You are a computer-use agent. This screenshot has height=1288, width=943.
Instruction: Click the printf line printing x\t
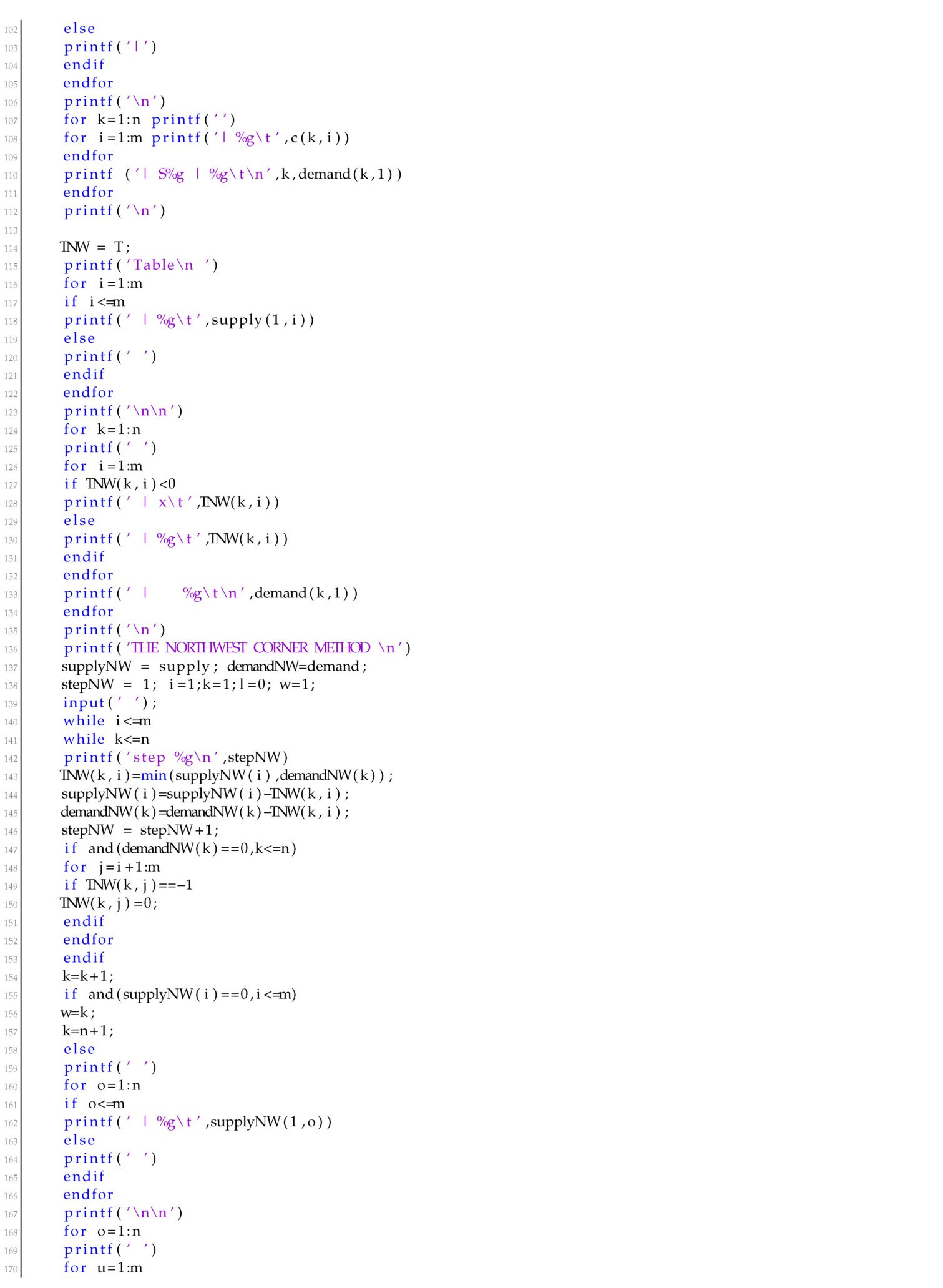click(x=172, y=503)
